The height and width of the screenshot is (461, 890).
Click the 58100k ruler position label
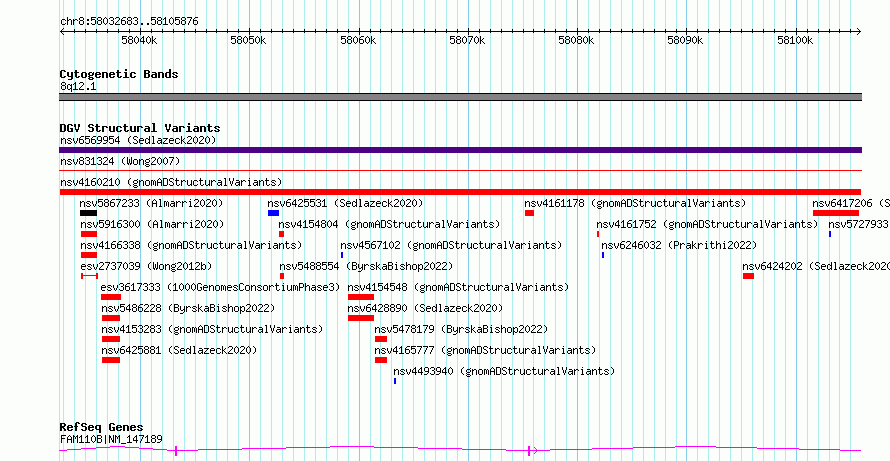795,41
